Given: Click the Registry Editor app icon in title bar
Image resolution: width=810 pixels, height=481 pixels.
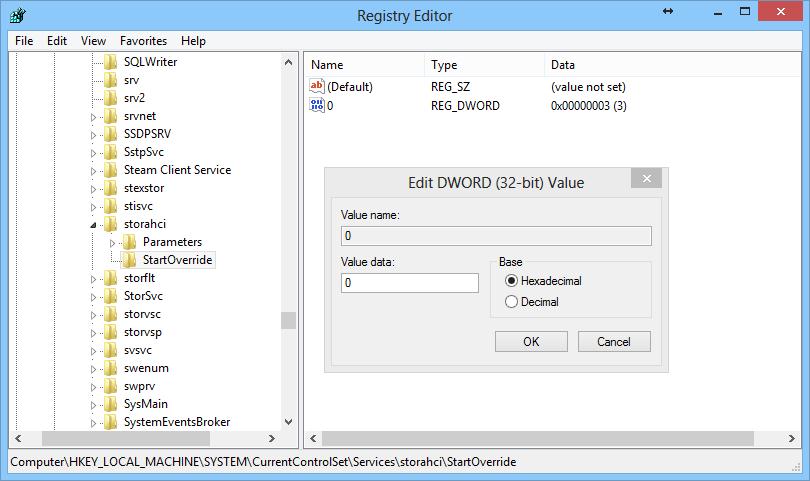Looking at the screenshot, I should pos(18,15).
